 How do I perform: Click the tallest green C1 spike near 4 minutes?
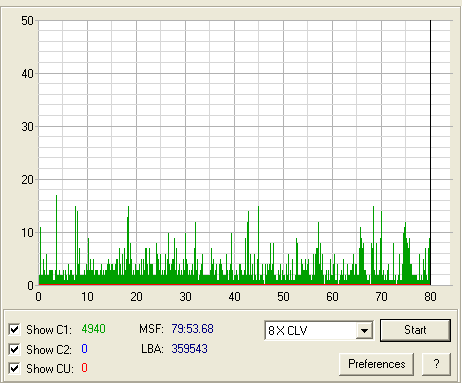click(56, 240)
